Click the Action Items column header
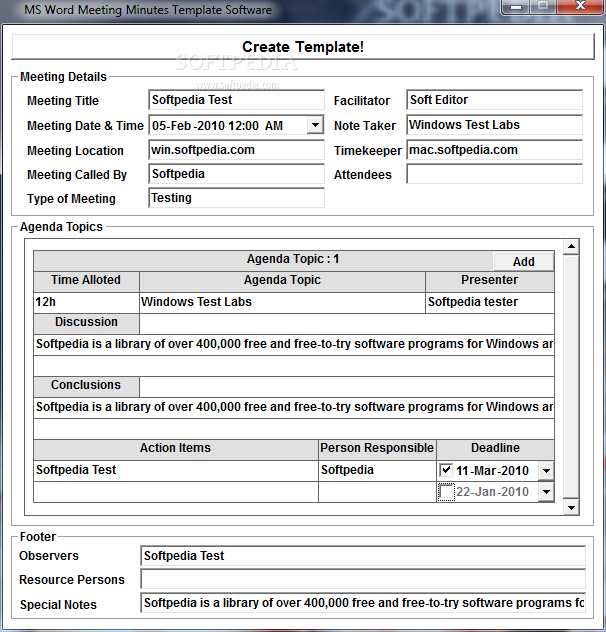The image size is (606, 632). click(176, 449)
